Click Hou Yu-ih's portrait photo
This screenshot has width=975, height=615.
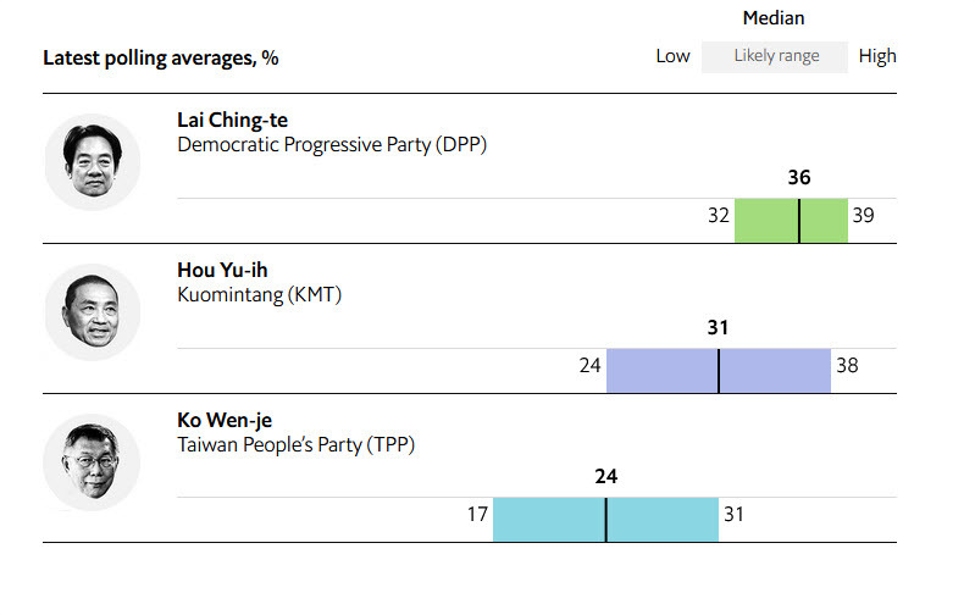(x=93, y=312)
